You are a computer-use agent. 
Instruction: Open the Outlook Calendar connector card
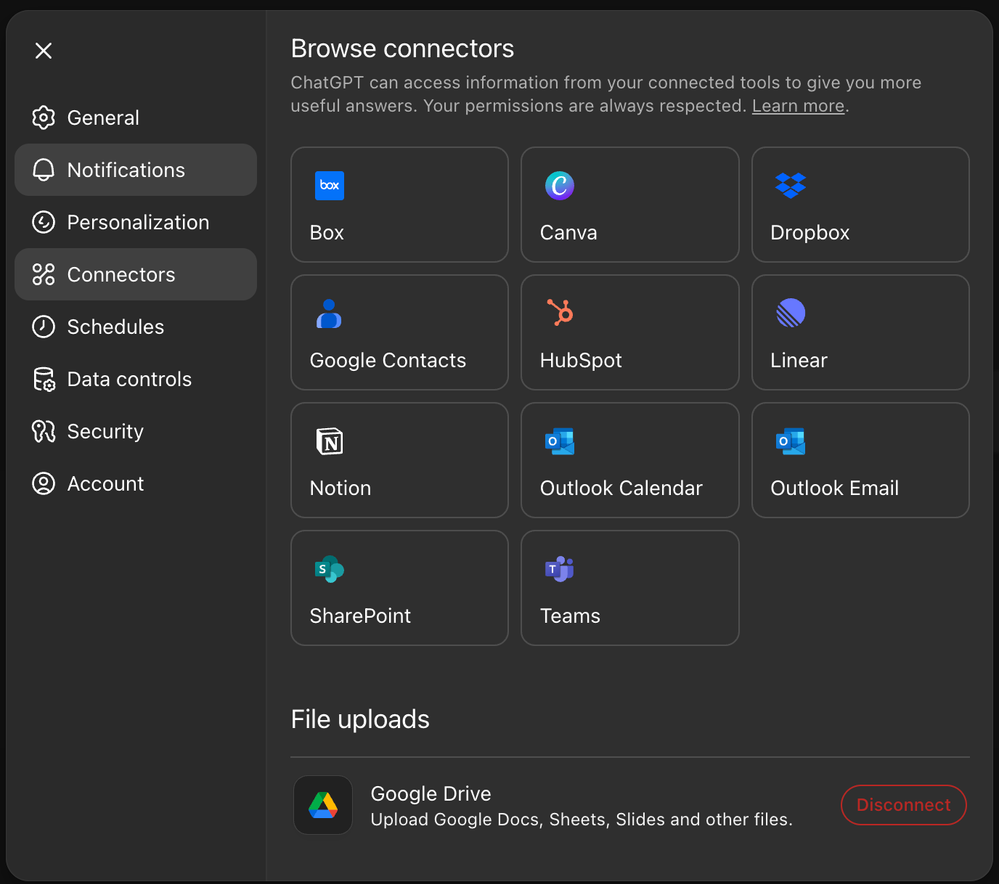point(630,460)
